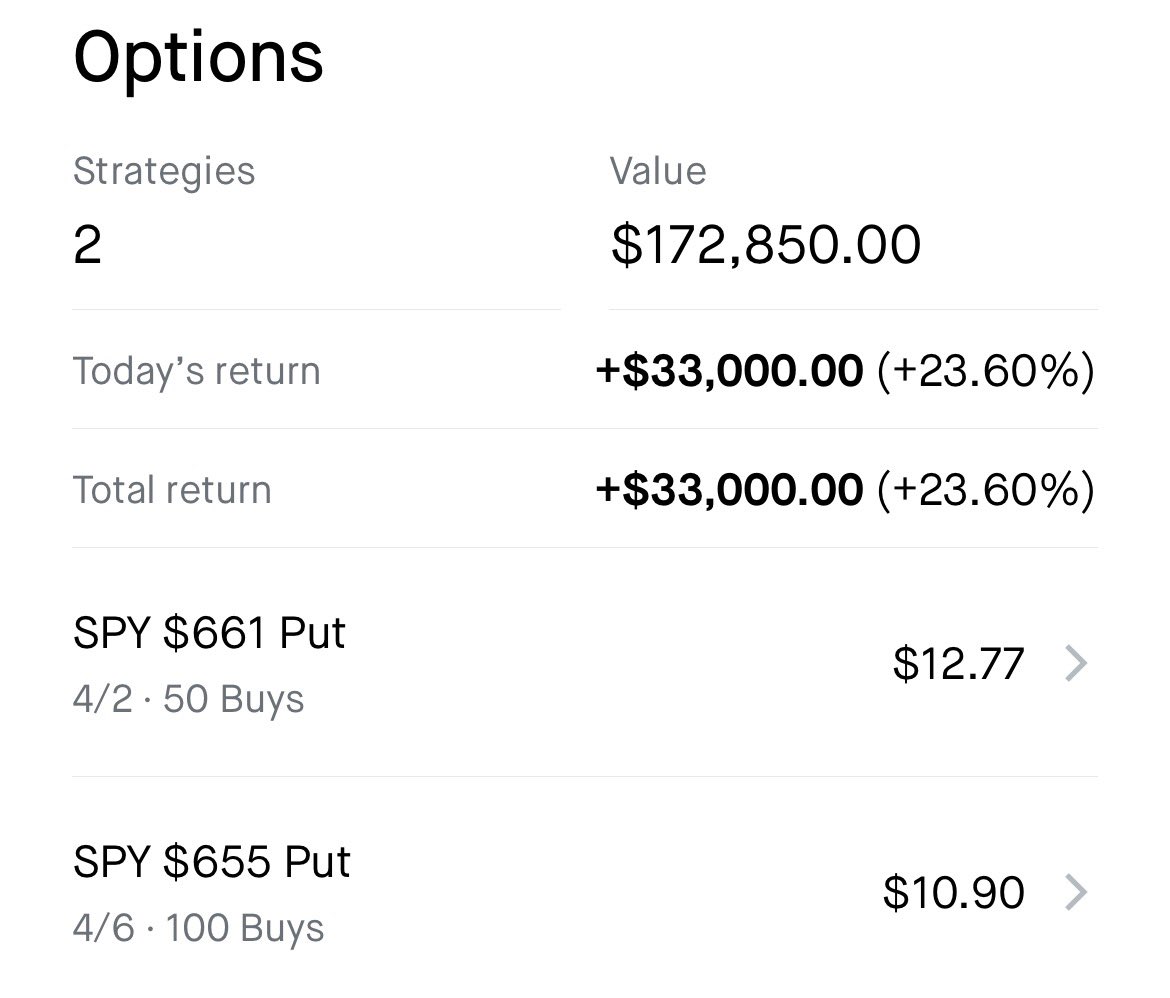Click the divider under SPY $661 Put row
The height and width of the screenshot is (998, 1170).
click(x=585, y=776)
